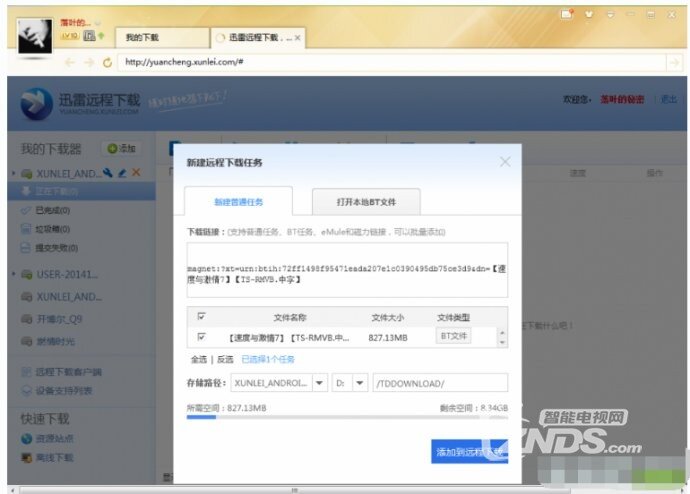Click the 添加到远程下载 button
This screenshot has height=494, width=690.
pos(470,451)
